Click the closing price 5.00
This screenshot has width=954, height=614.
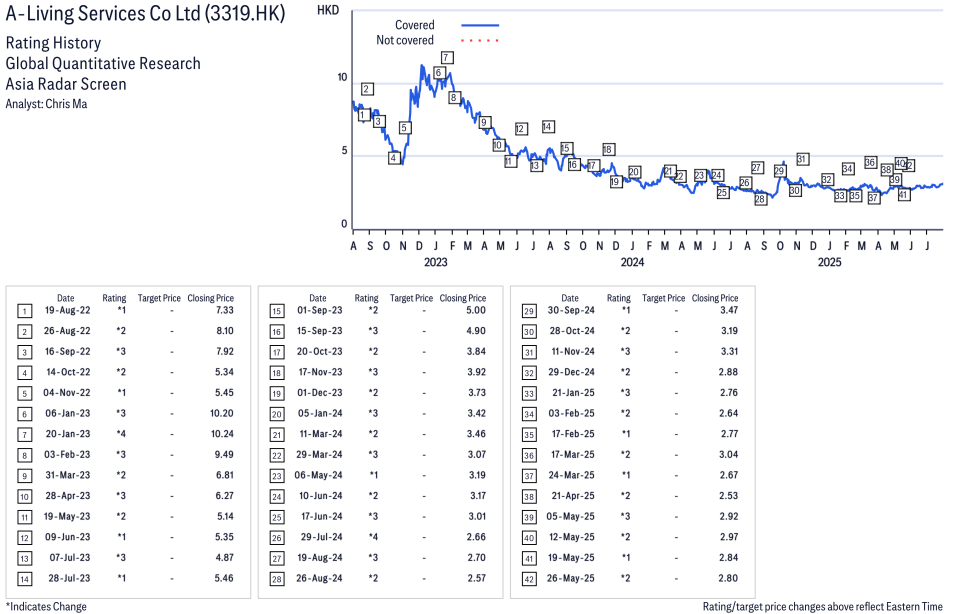[x=476, y=310]
